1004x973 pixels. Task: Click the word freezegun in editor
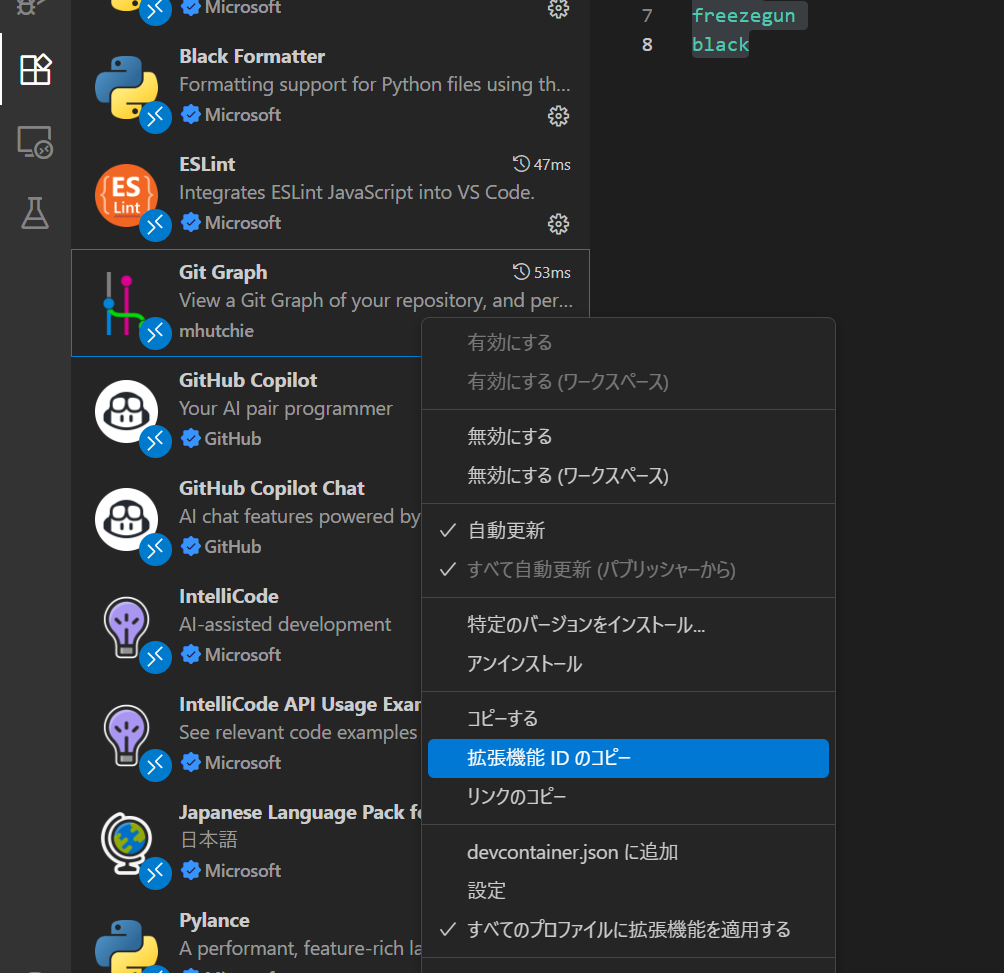coord(743,15)
